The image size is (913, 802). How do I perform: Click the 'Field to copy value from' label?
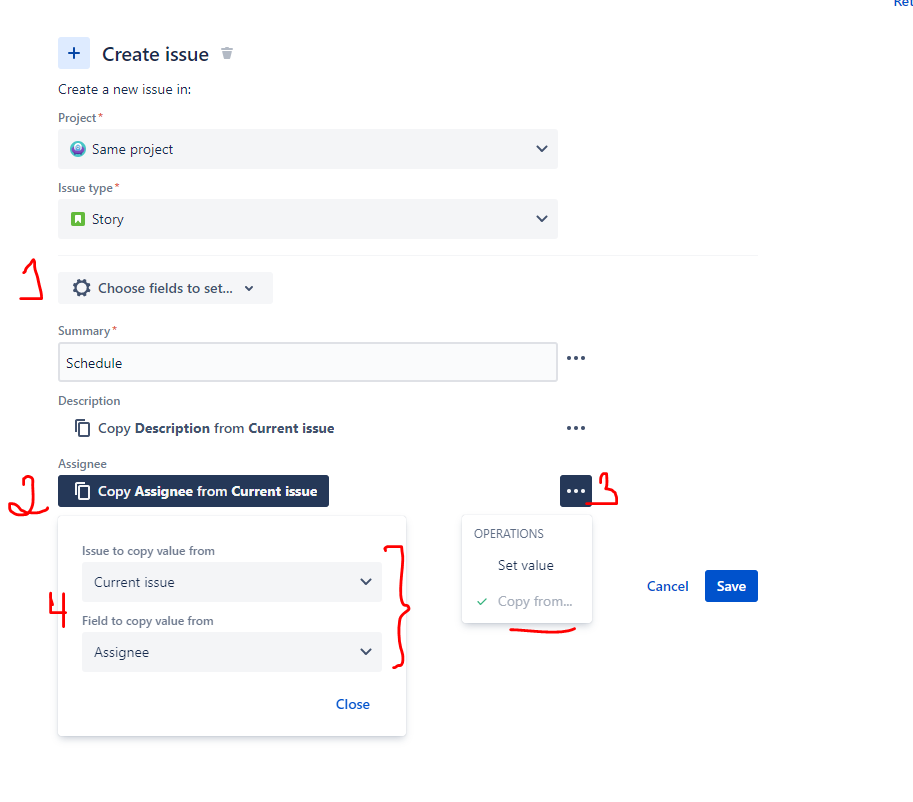(x=147, y=621)
